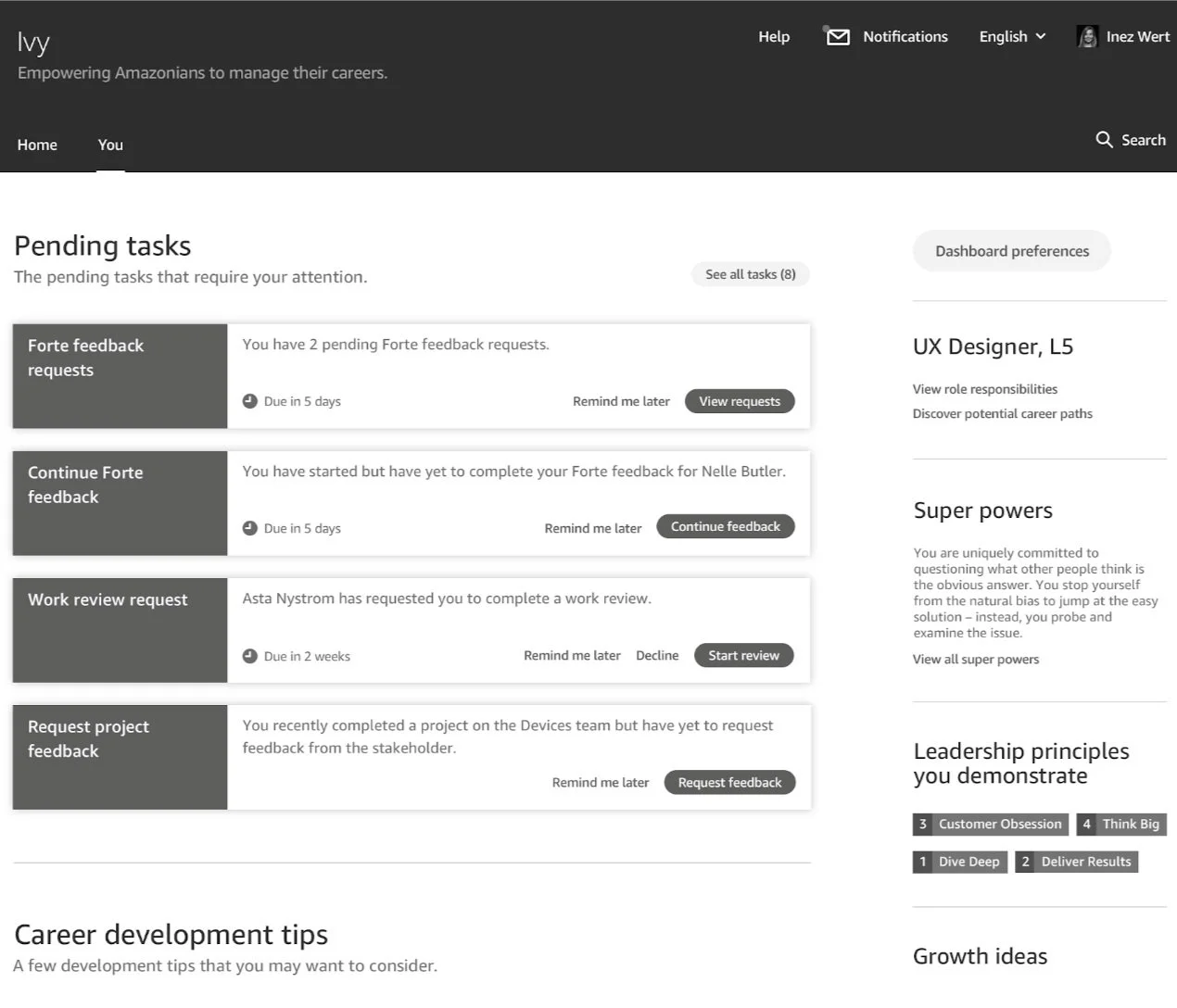The height and width of the screenshot is (1008, 1177).
Task: Click the UX Designer, L5 heading
Action: point(993,346)
